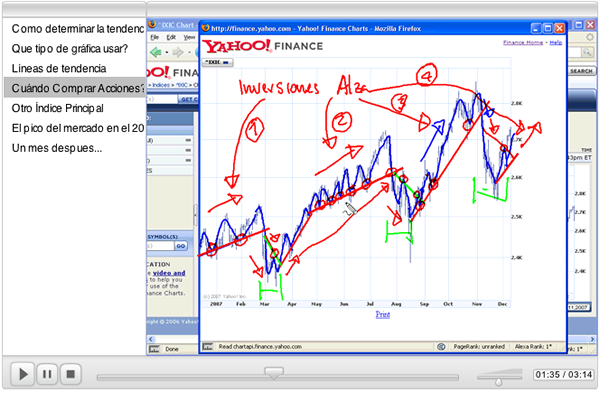Click the video progress seek handle
The image size is (600, 393).
pyautogui.click(x=274, y=373)
